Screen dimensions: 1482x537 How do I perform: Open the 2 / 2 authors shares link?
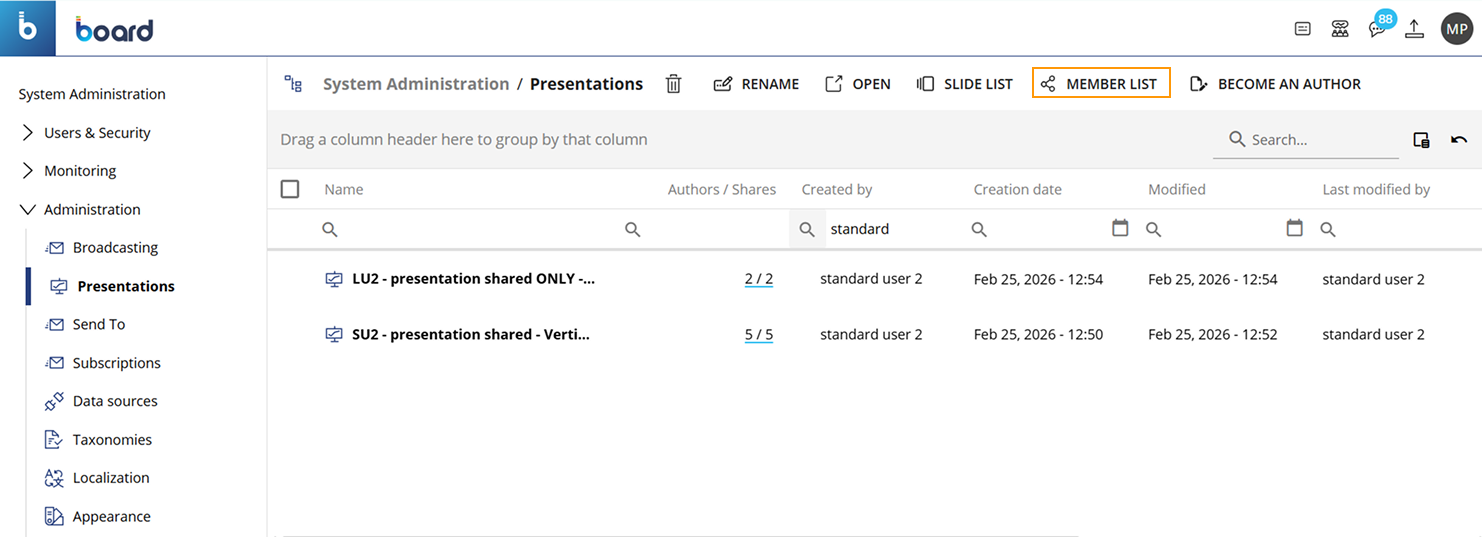pos(759,279)
